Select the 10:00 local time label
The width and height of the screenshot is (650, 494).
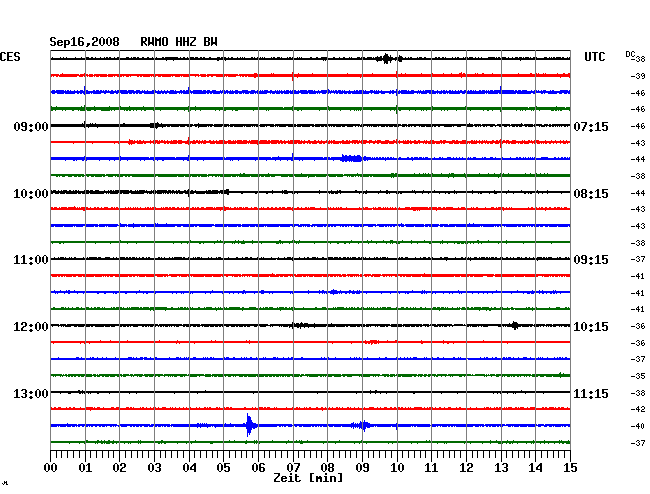click(x=31, y=194)
